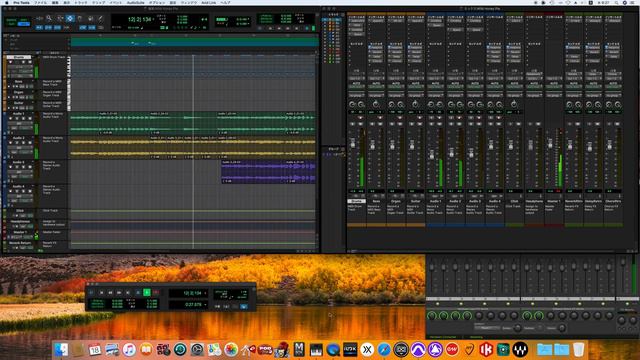640x360 pixels.
Task: Open main counter dropdown in the floating Transport
Action: tap(205, 293)
